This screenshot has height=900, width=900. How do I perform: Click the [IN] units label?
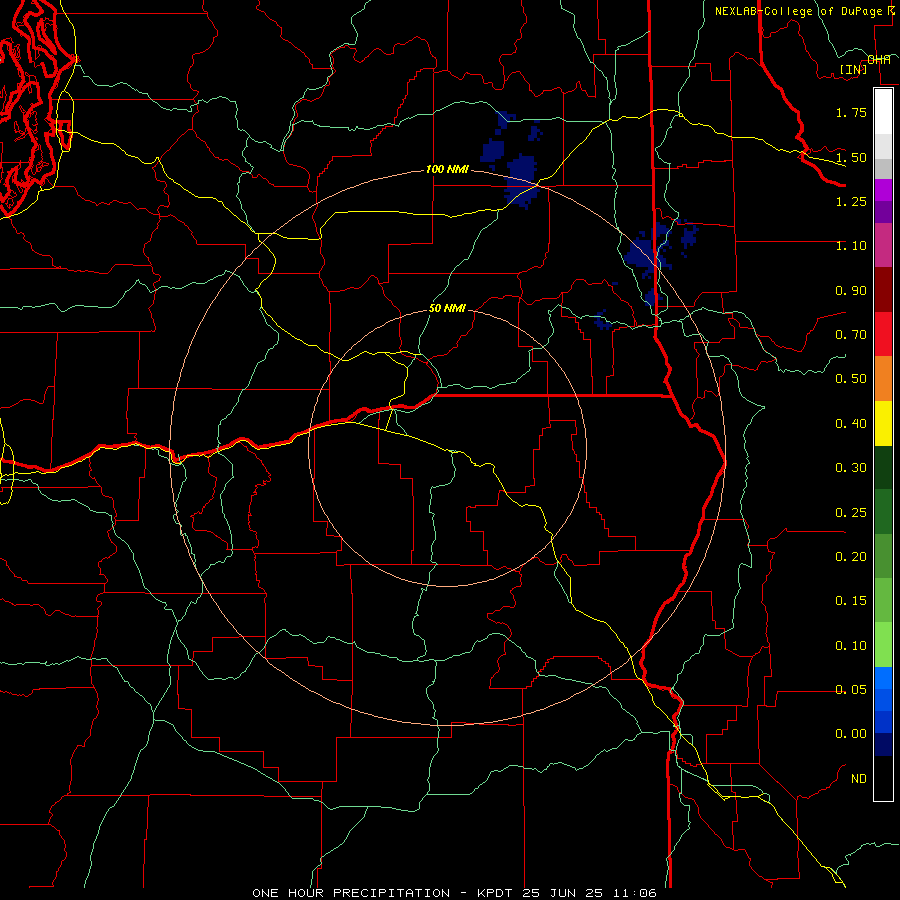(854, 69)
